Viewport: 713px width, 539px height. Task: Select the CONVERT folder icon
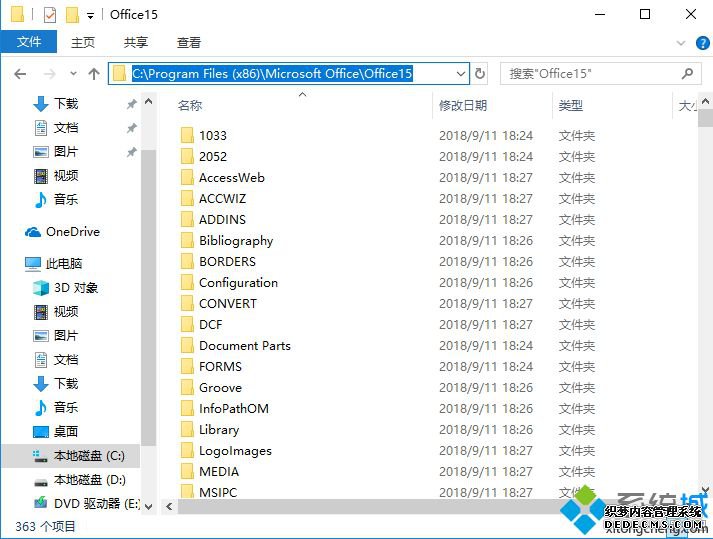pos(187,303)
